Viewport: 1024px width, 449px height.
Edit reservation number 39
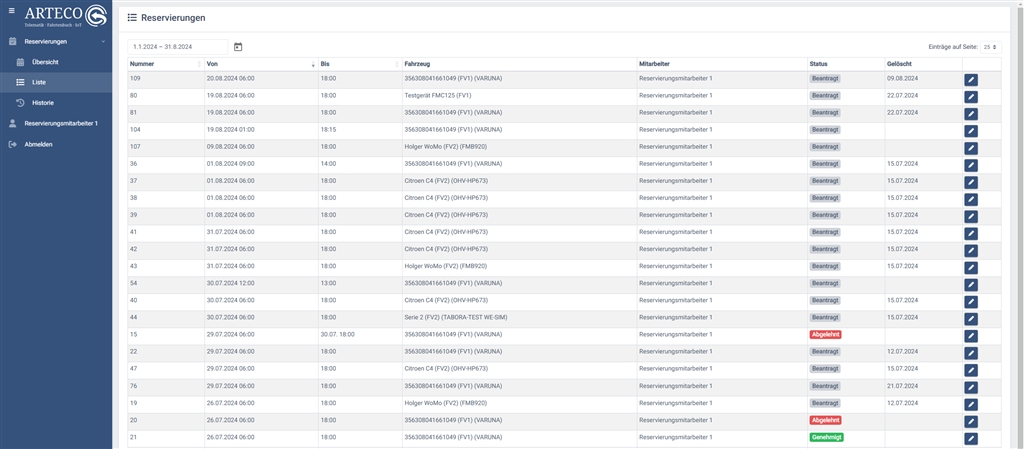970,216
